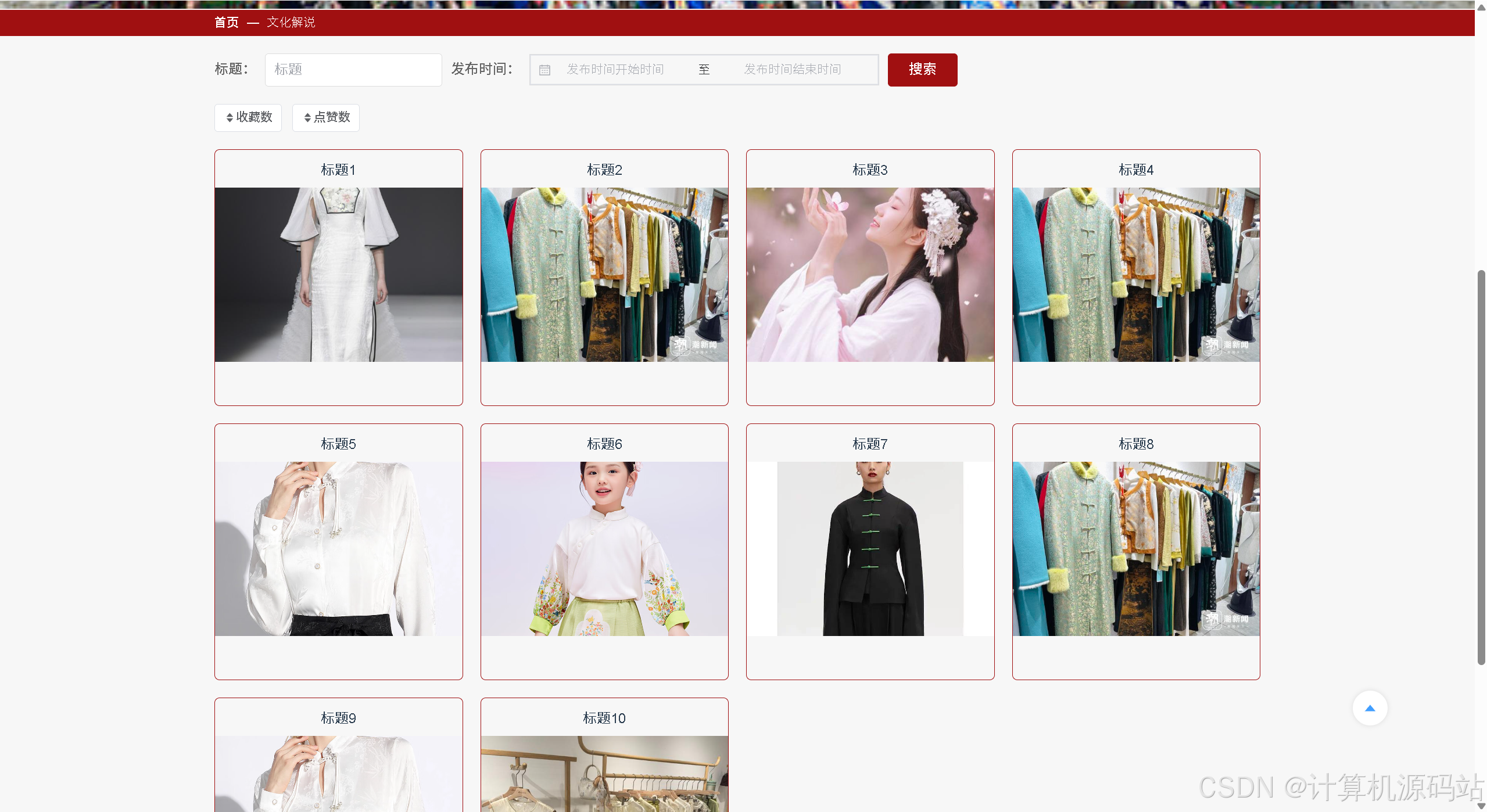Viewport: 1487px width, 812px height.
Task: Open the 标题3 pink hanfu girl image
Action: [870, 274]
